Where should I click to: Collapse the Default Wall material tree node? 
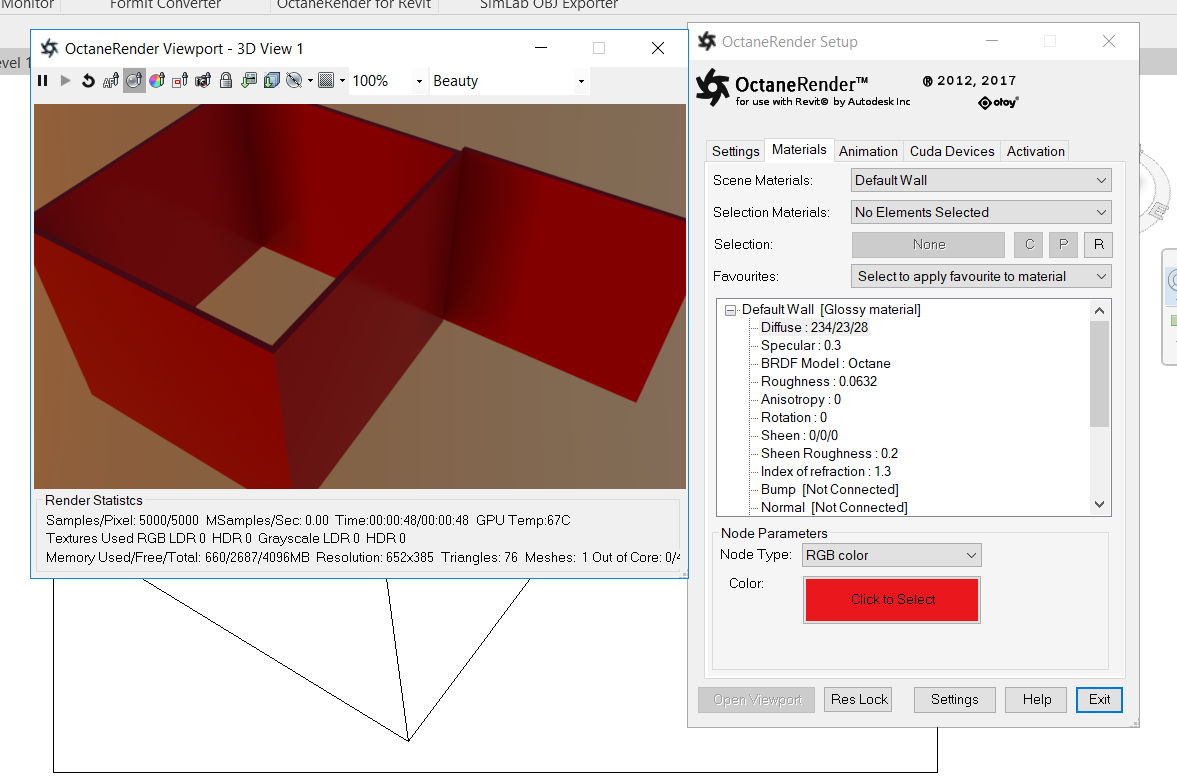coord(730,310)
